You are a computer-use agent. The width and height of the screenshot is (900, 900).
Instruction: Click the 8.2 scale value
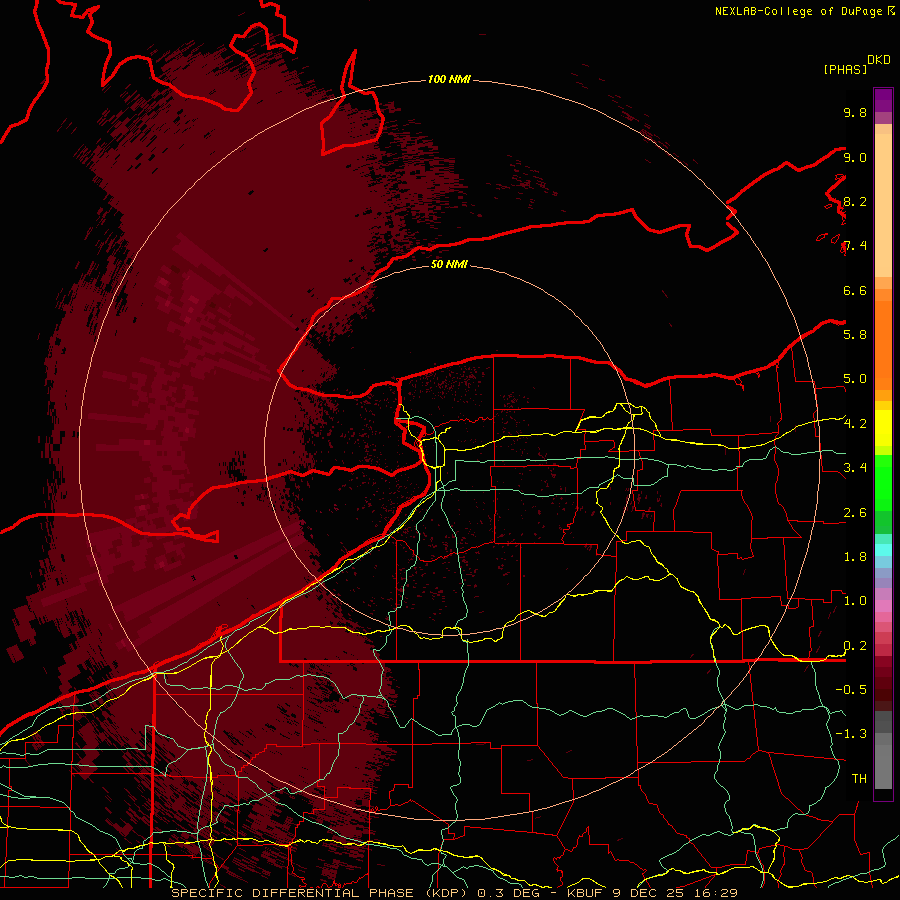point(855,201)
